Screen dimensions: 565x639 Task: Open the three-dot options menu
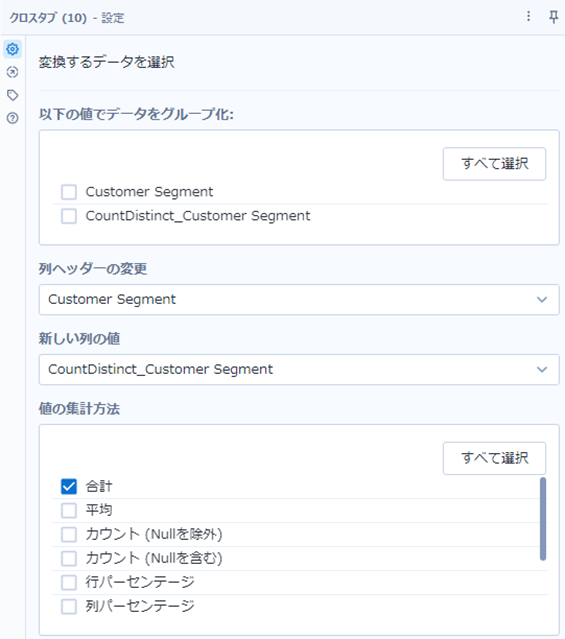coord(528,16)
